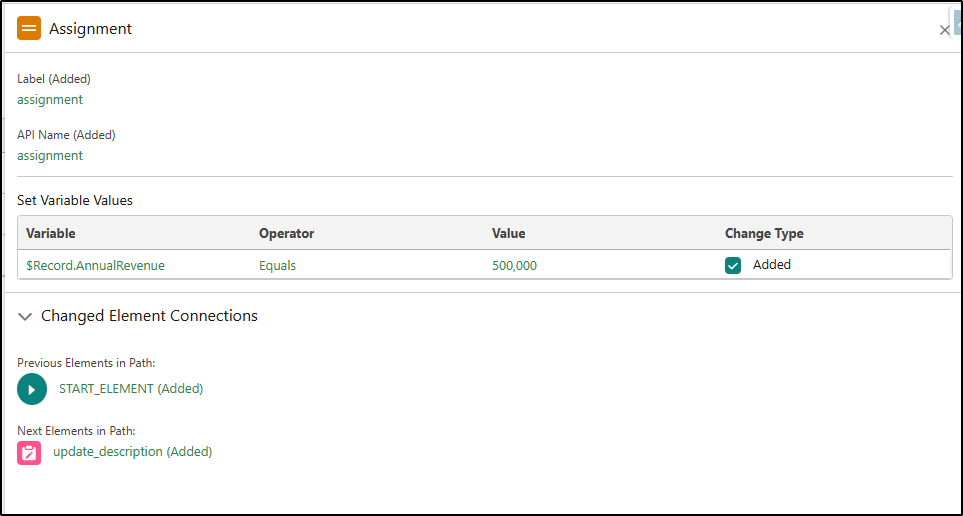
Task: Click the Variable column header
Action: (x=51, y=234)
